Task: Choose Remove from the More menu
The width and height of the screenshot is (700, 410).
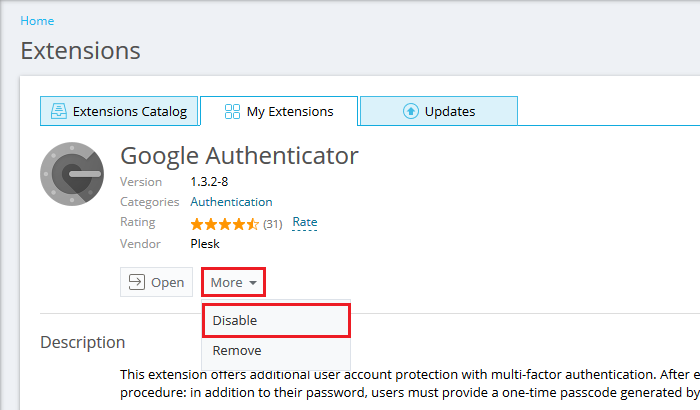Action: tap(276, 351)
